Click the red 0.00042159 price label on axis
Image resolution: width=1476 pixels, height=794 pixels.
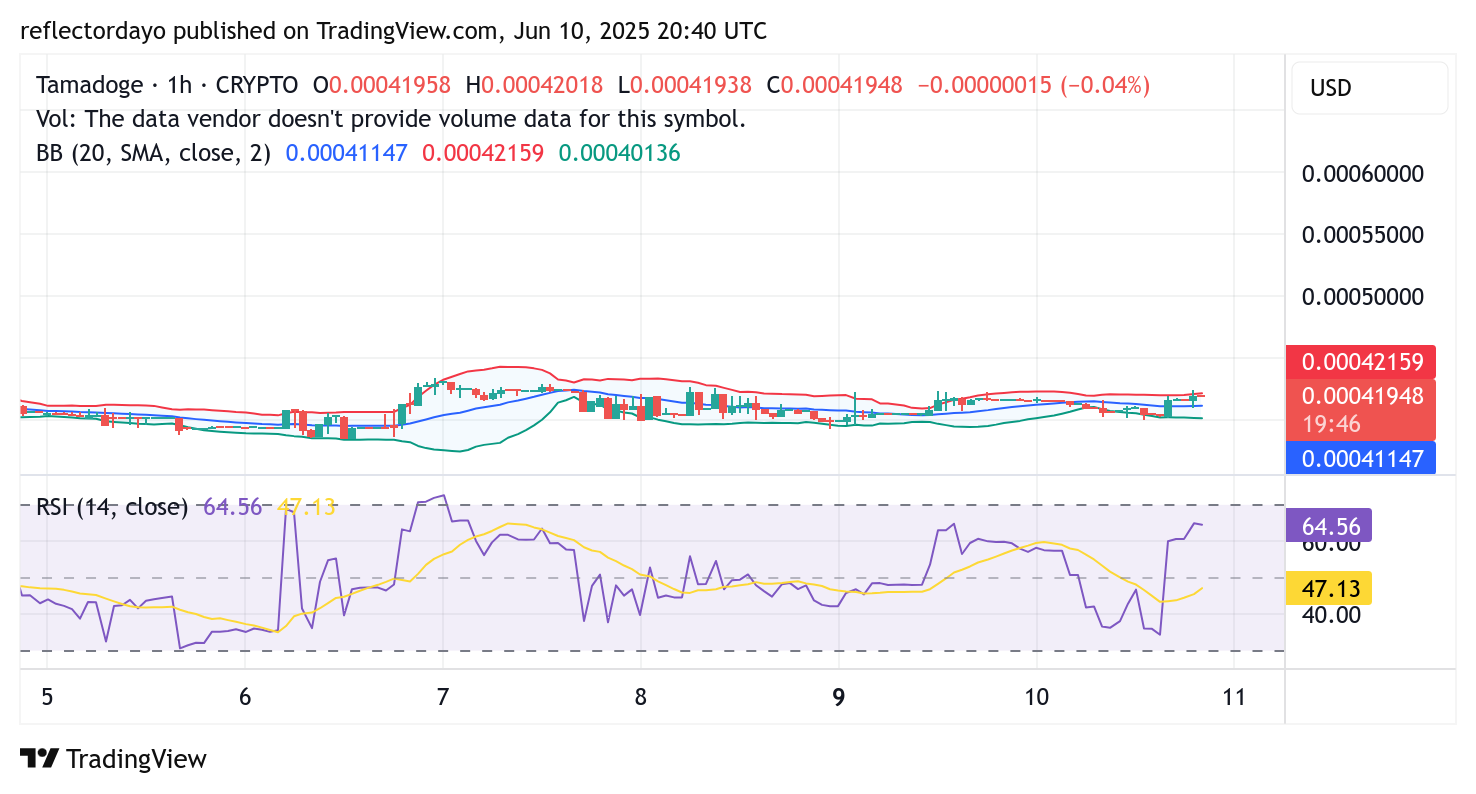pyautogui.click(x=1361, y=361)
